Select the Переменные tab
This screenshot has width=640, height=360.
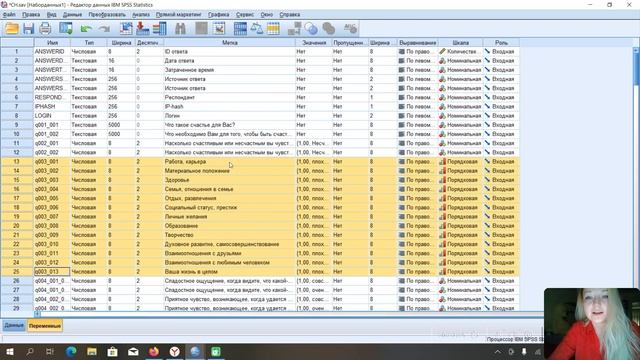[45, 326]
